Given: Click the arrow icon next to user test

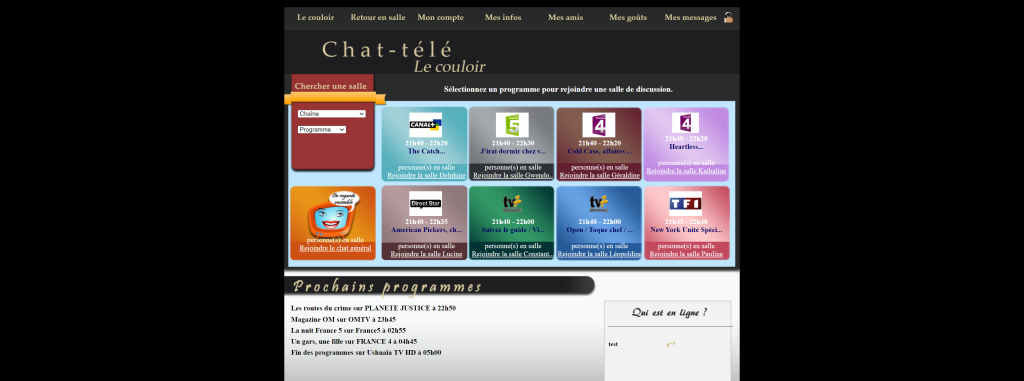Looking at the screenshot, I should tap(670, 344).
